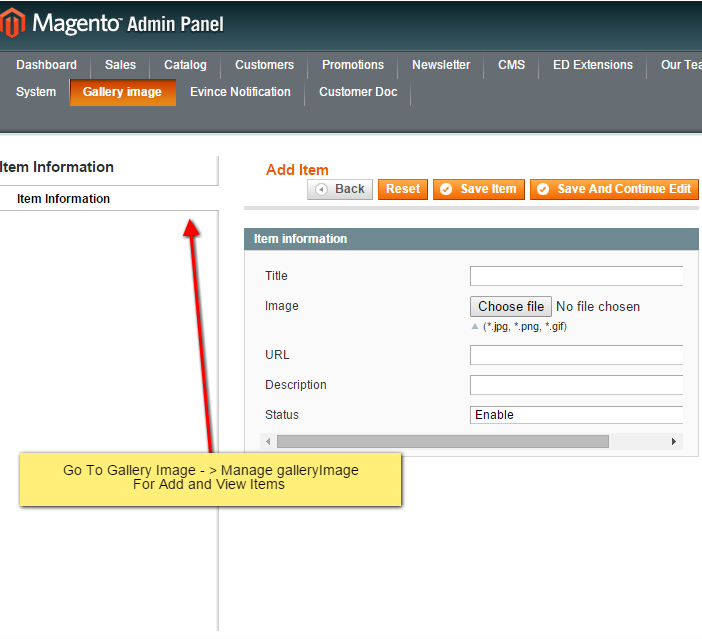Viewport: 702px width, 639px height.
Task: Click the URL input field
Action: 576,355
